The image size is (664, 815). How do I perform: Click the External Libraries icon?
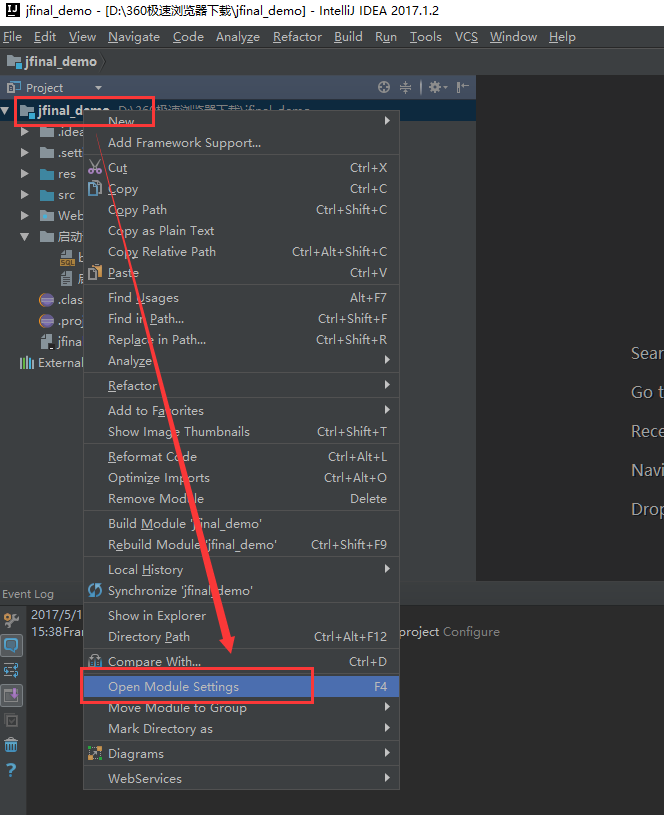point(27,363)
